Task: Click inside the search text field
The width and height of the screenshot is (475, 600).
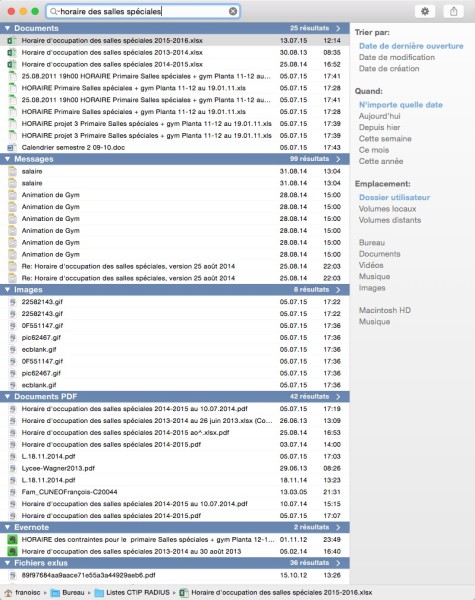Action: [x=144, y=11]
